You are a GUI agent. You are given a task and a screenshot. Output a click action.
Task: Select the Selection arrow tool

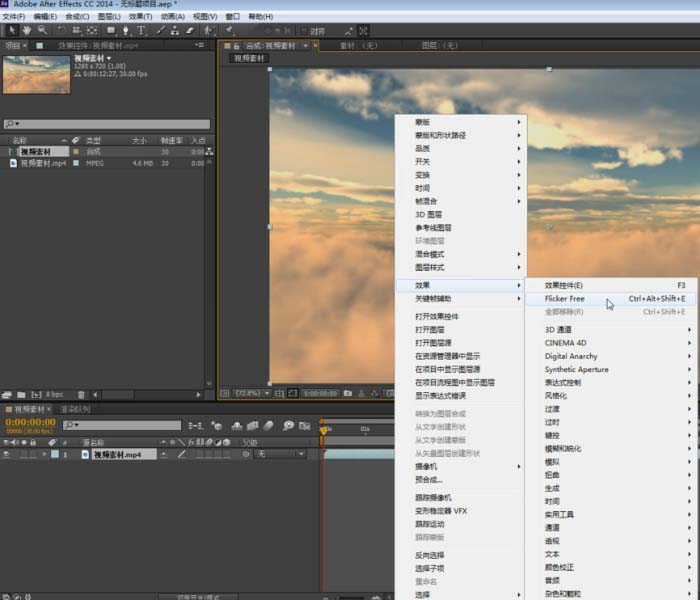coord(11,31)
